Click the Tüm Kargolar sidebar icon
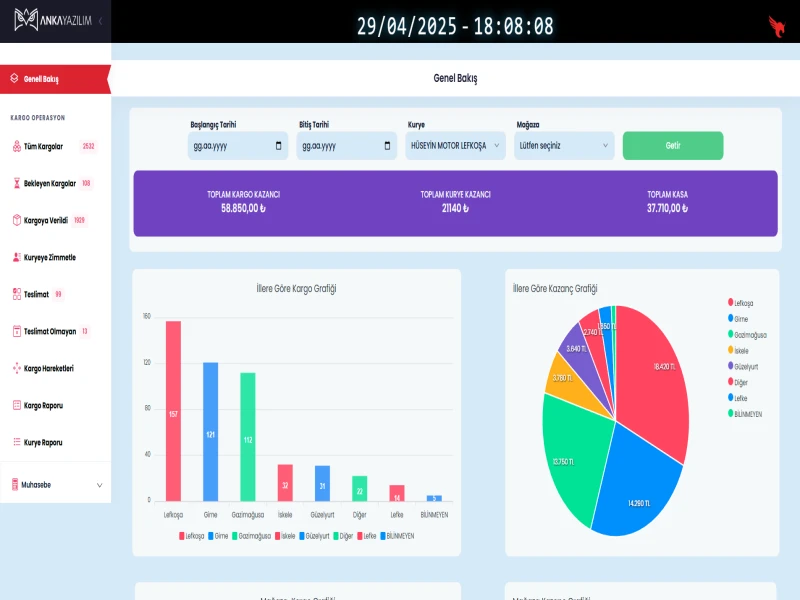This screenshot has width=800, height=600. point(16,147)
